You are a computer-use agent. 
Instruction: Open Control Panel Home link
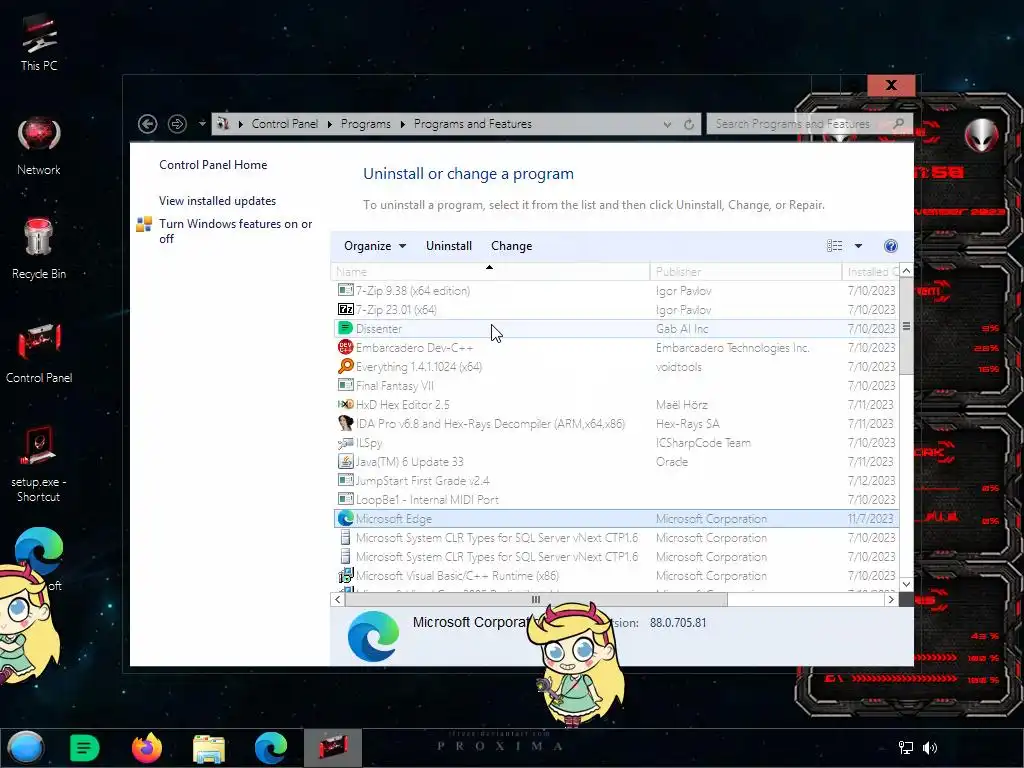coord(213,165)
